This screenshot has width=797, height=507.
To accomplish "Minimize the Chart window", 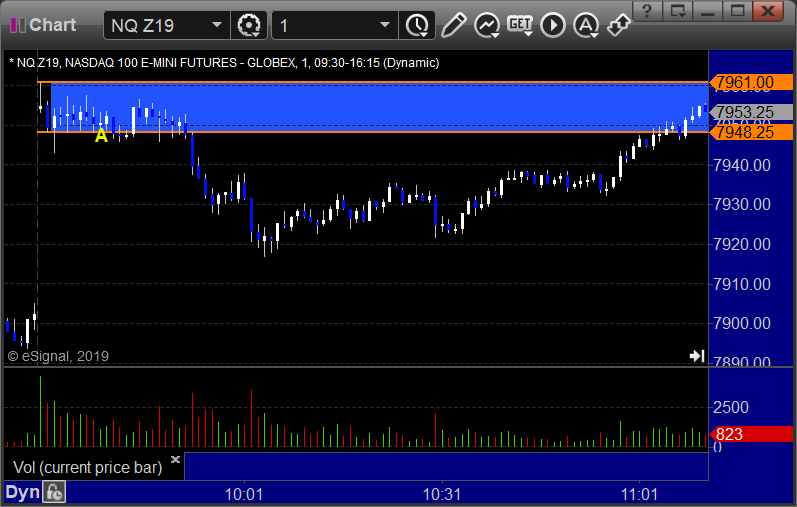I will 708,10.
